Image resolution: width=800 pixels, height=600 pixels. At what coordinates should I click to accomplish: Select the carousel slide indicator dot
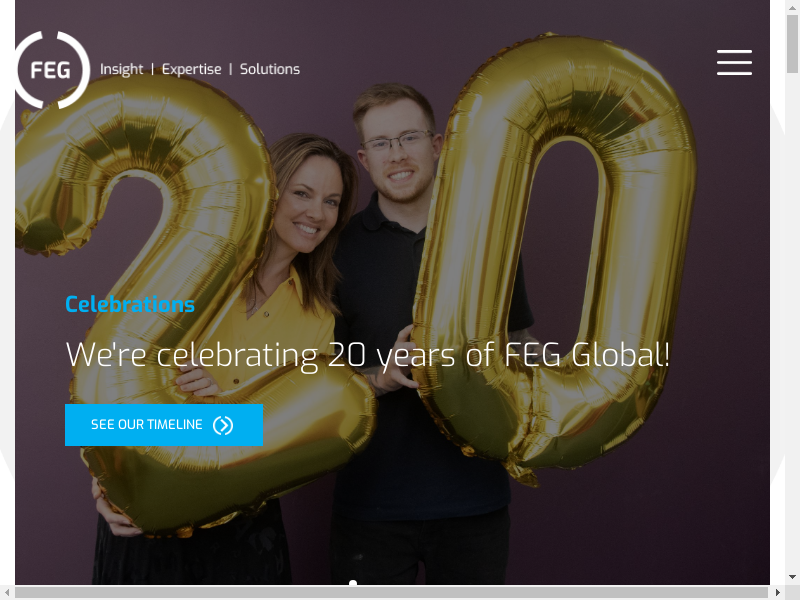[353, 582]
